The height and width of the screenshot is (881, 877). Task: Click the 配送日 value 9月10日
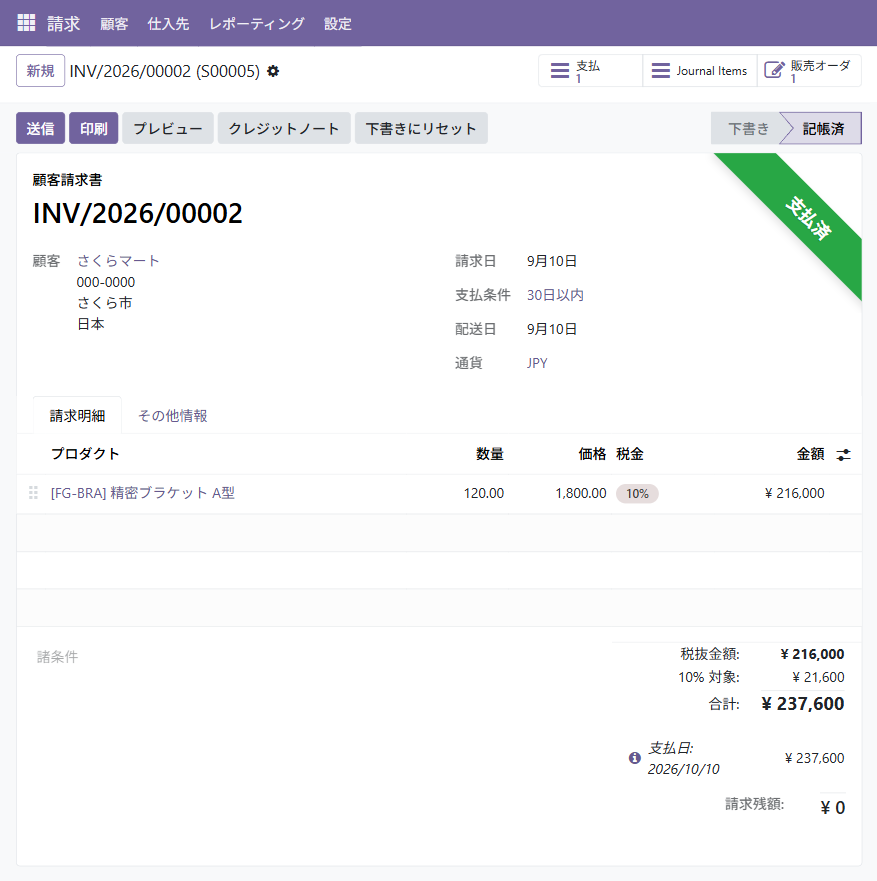(x=552, y=329)
